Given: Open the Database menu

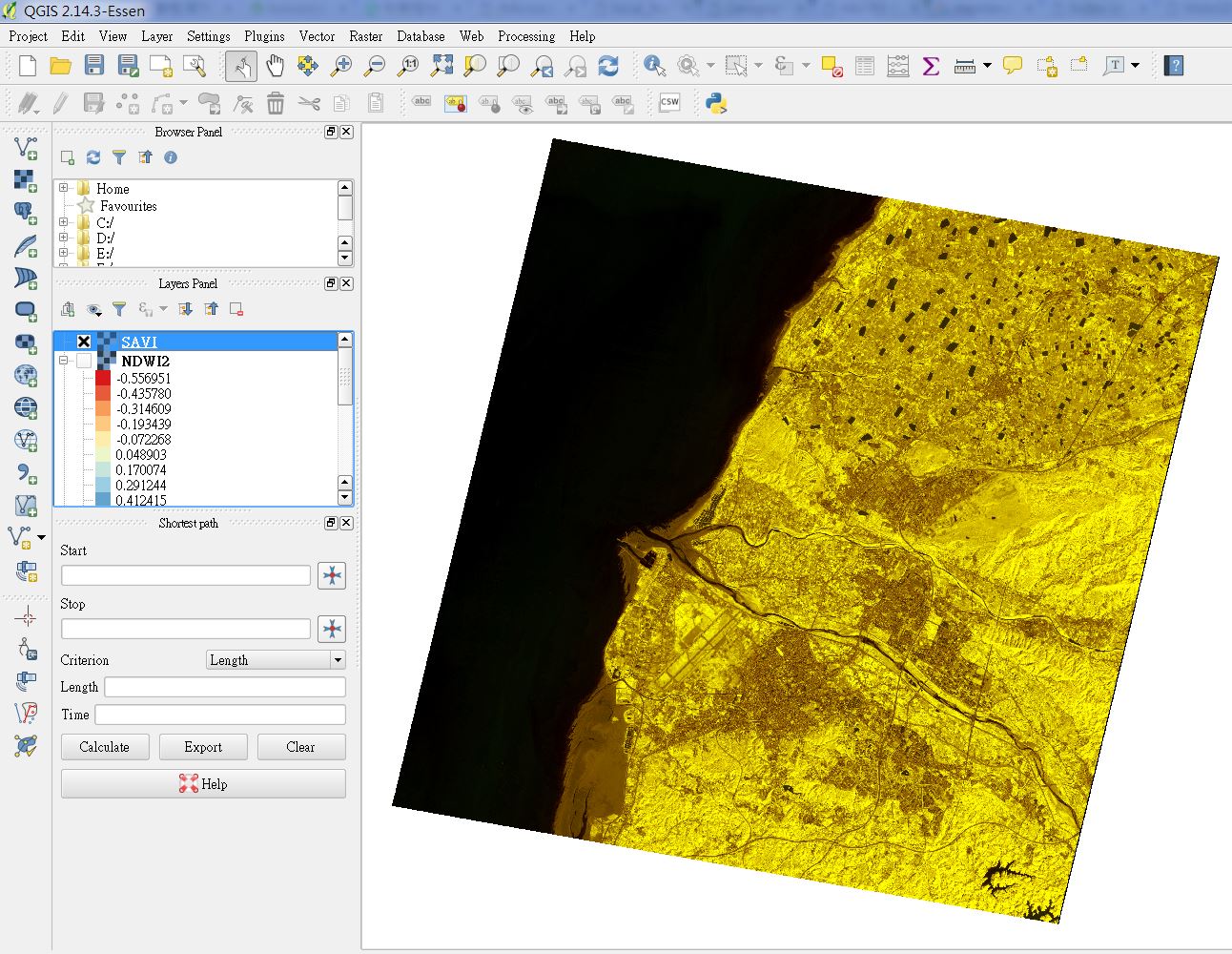Looking at the screenshot, I should [x=421, y=36].
